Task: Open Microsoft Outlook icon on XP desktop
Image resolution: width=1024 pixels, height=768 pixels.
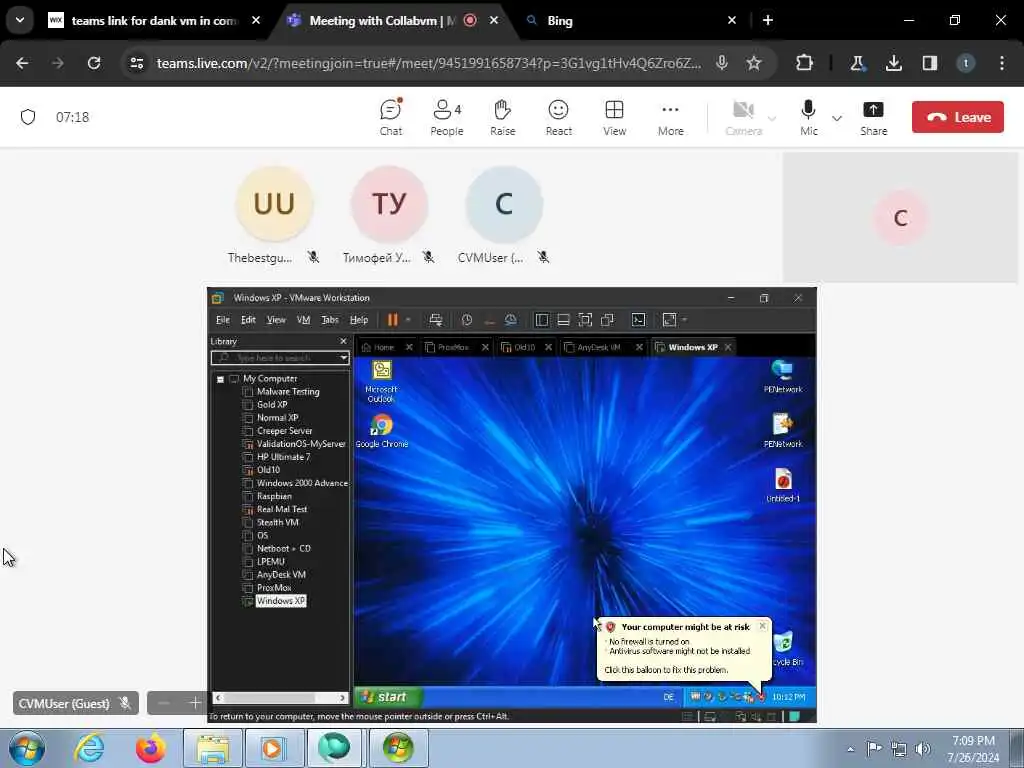Action: pyautogui.click(x=381, y=381)
